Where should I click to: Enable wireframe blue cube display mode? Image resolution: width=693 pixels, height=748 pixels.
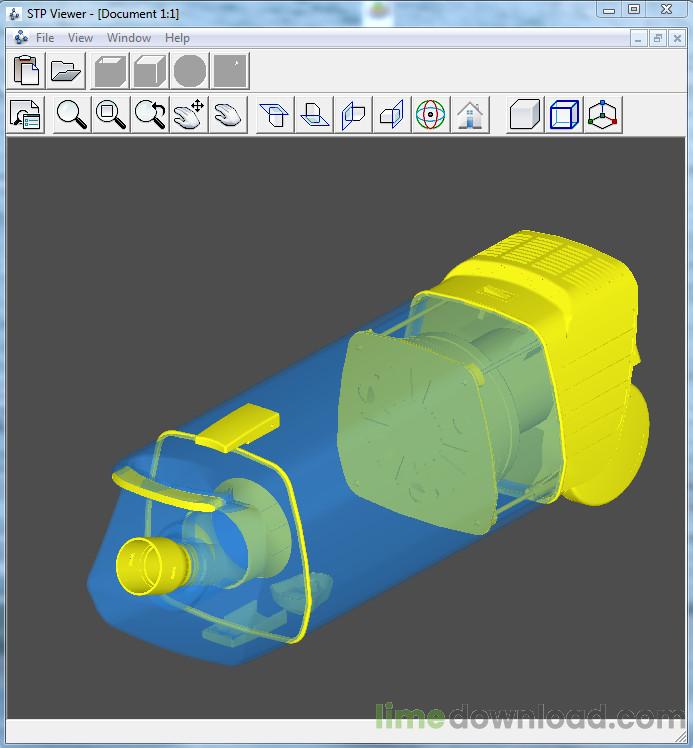[564, 114]
